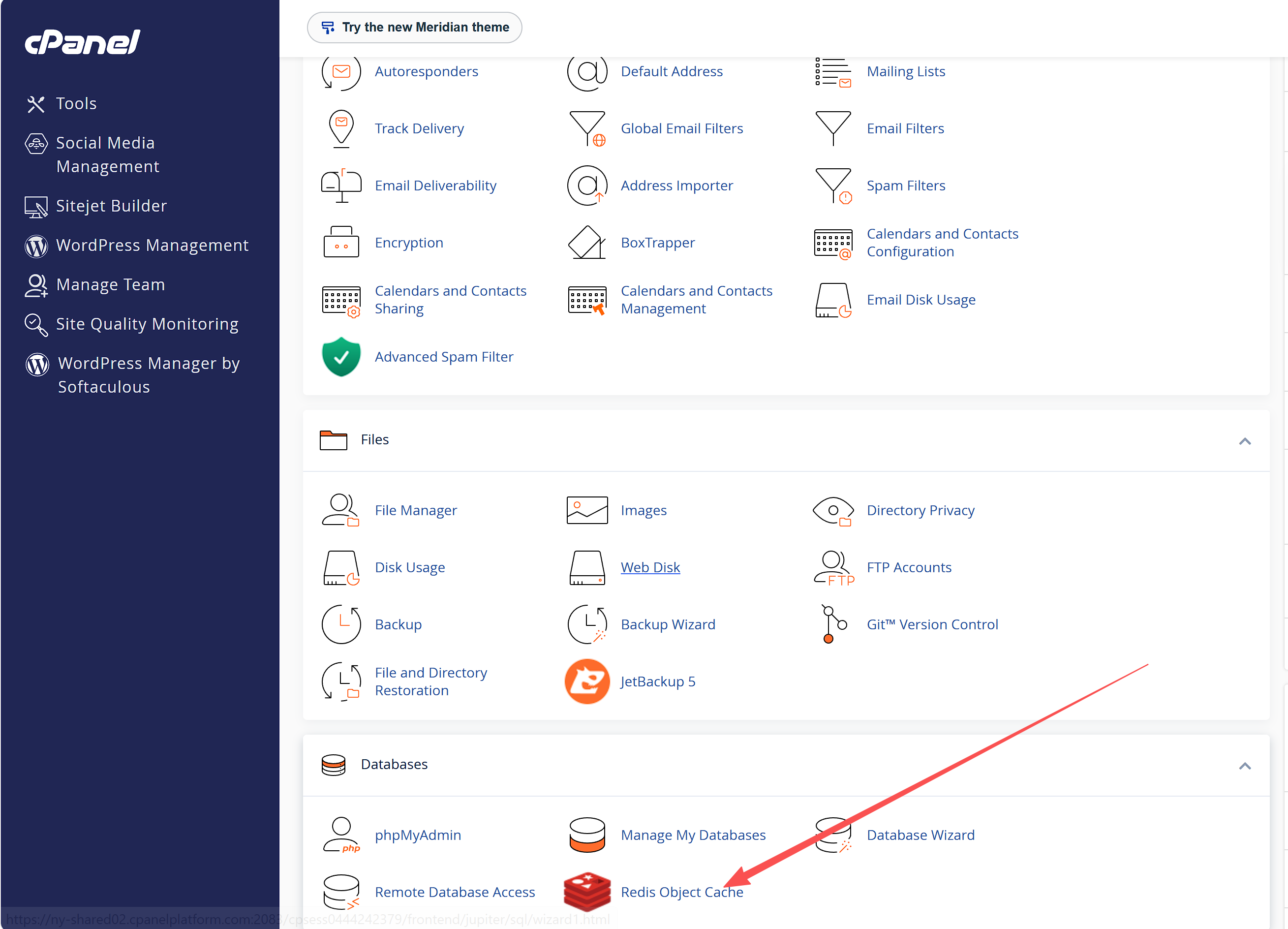
Task: Click the FTP Accounts icon
Action: pos(834,568)
